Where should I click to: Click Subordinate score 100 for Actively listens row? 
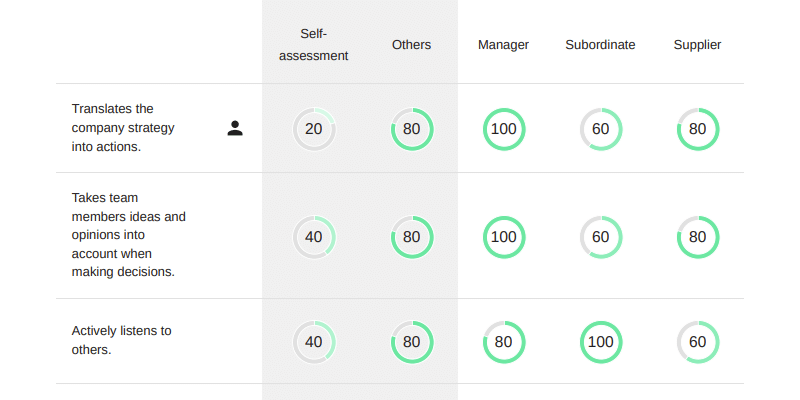click(x=601, y=342)
